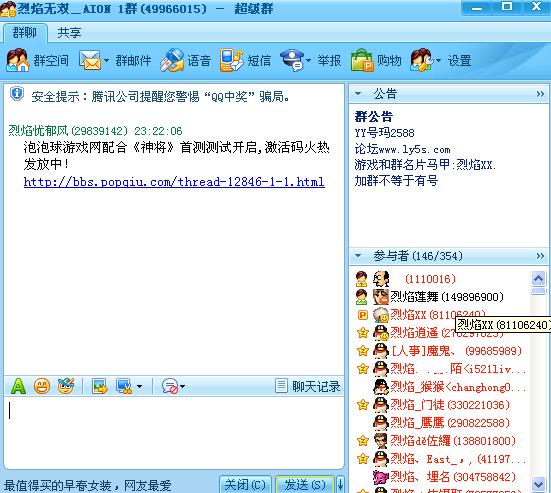Select member [人事]魔鬼、 (99685989)
This screenshot has height=493, width=551.
[441, 351]
